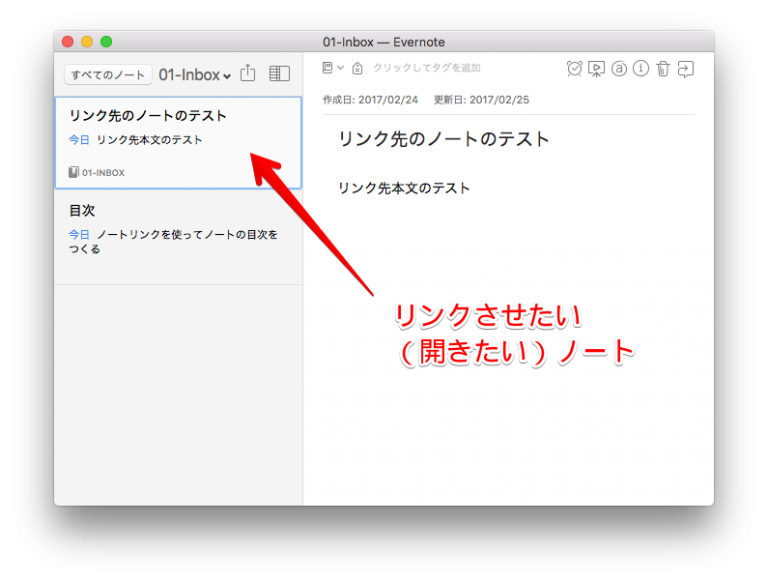This screenshot has height=583, width=768.
Task: Click the lock icon beside the tag field
Action: click(x=357, y=68)
